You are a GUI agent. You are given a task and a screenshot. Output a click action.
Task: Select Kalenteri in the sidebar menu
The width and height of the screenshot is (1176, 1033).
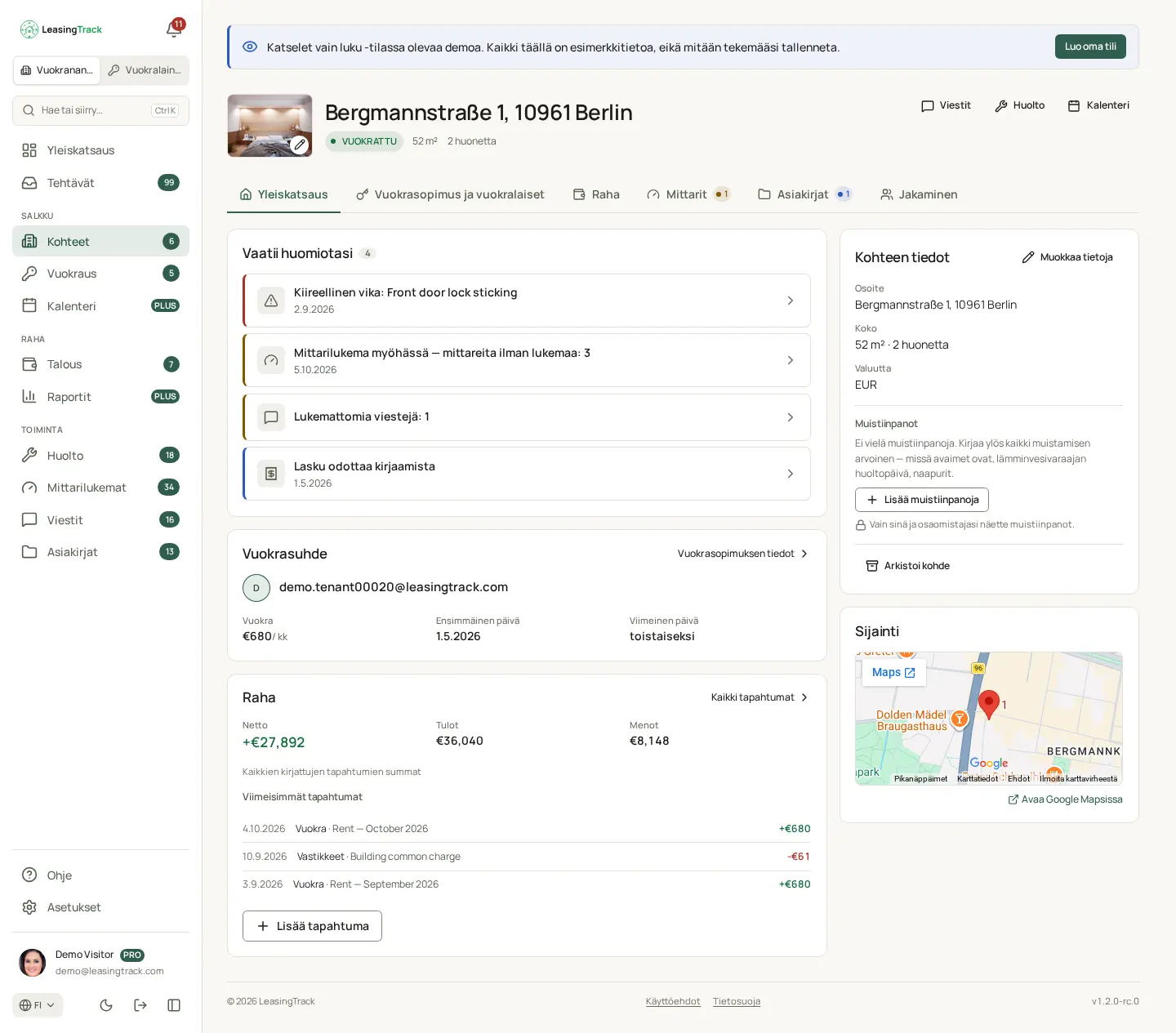pyautogui.click(x=100, y=306)
